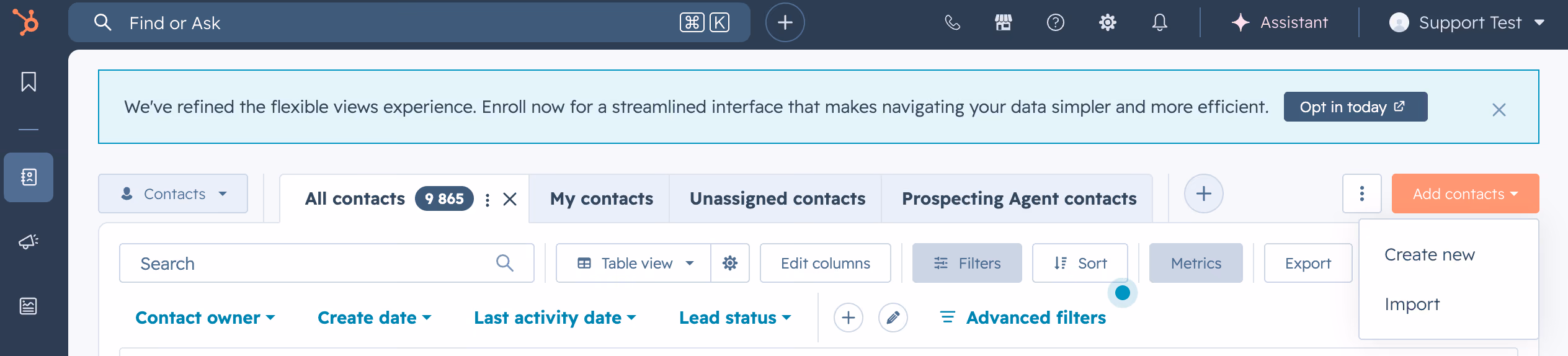Open the calling phone icon

[952, 23]
